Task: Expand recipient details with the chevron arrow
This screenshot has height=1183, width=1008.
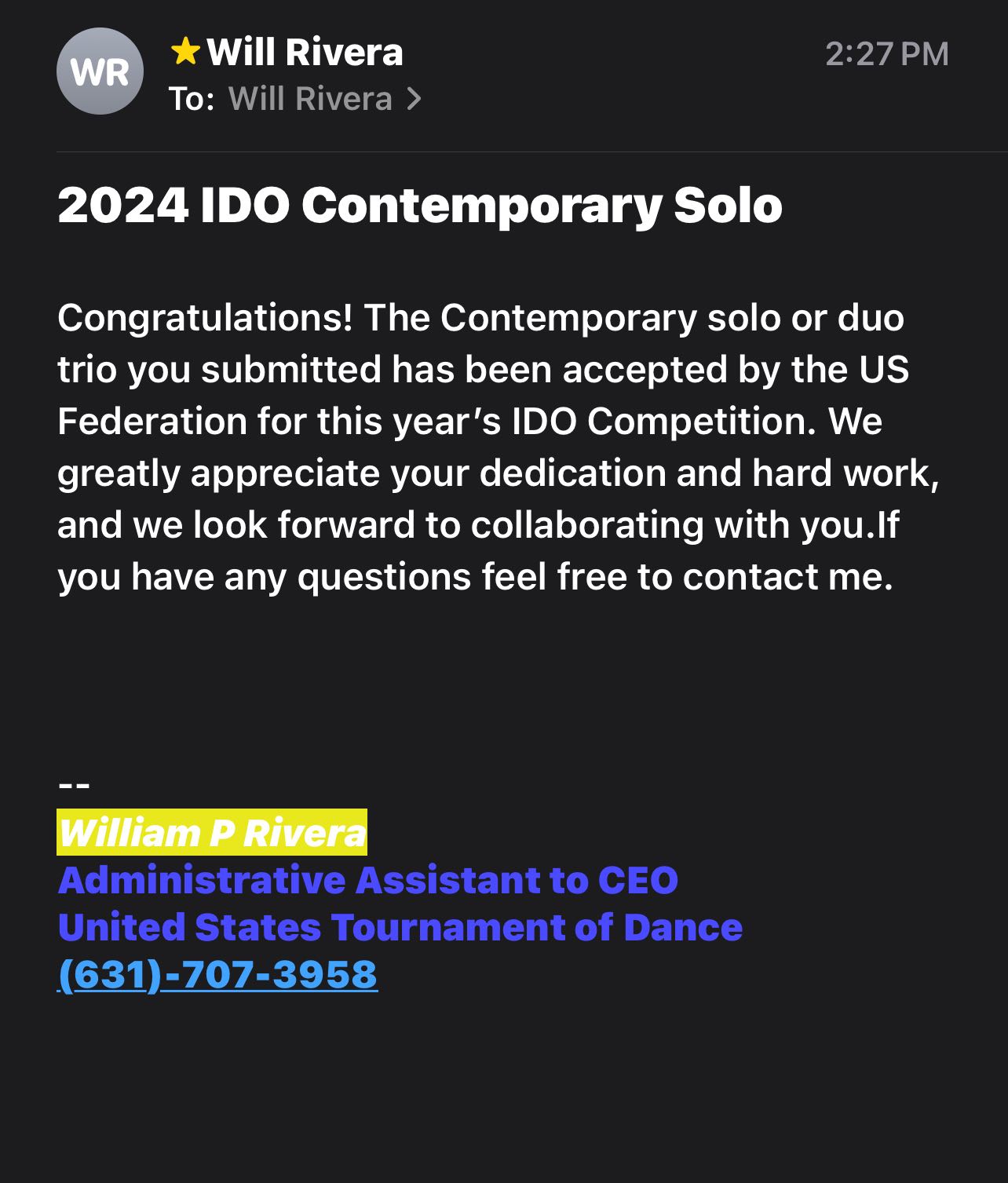Action: coord(414,99)
